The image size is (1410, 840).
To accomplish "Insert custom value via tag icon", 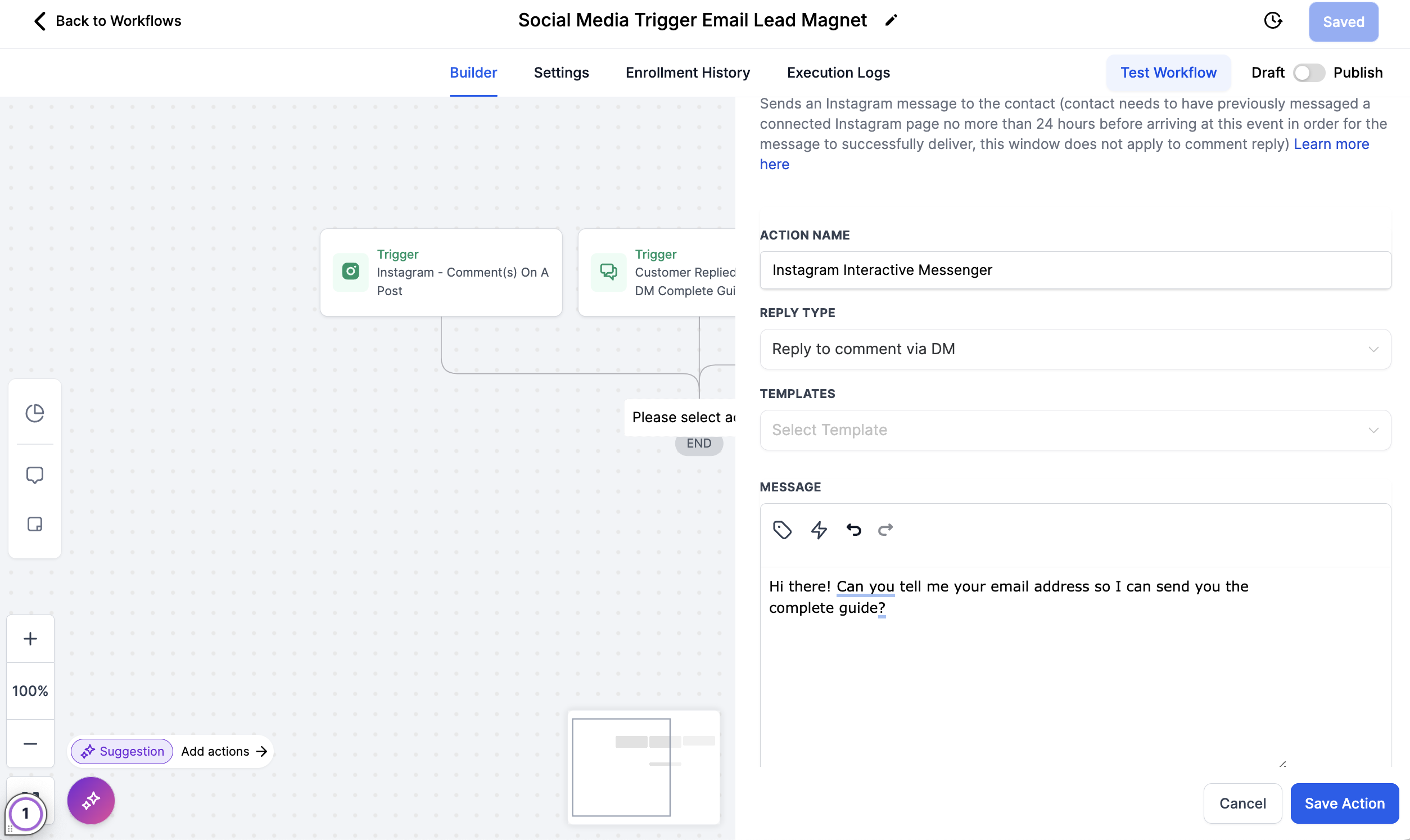I will coord(782,530).
